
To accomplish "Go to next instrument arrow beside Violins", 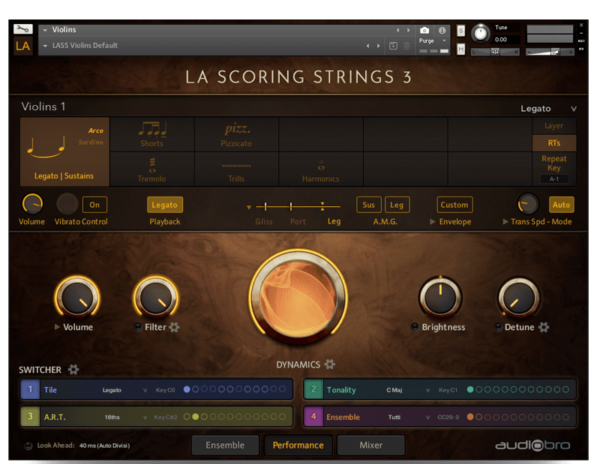I will click(x=409, y=30).
